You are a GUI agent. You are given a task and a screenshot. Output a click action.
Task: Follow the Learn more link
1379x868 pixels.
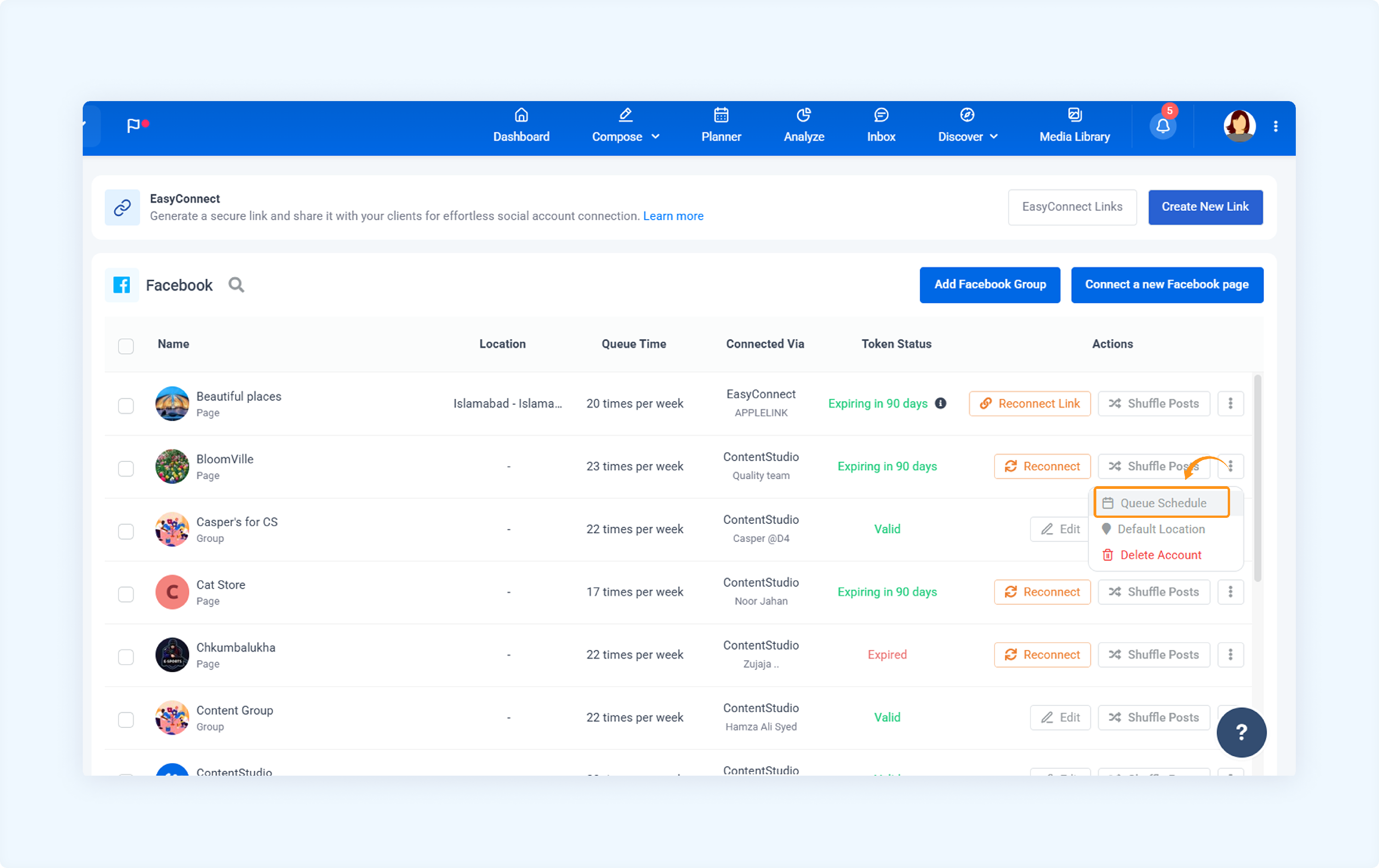673,216
